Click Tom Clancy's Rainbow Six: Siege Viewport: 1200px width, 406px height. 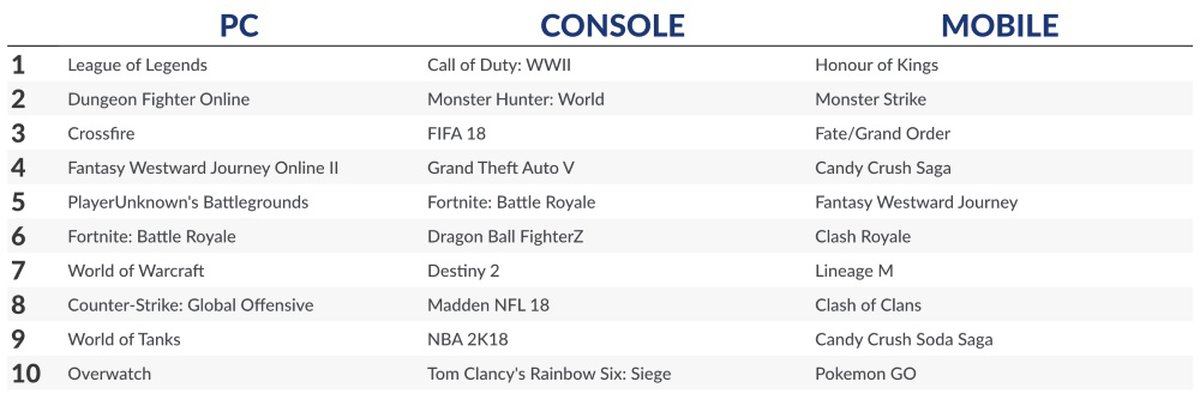point(549,374)
